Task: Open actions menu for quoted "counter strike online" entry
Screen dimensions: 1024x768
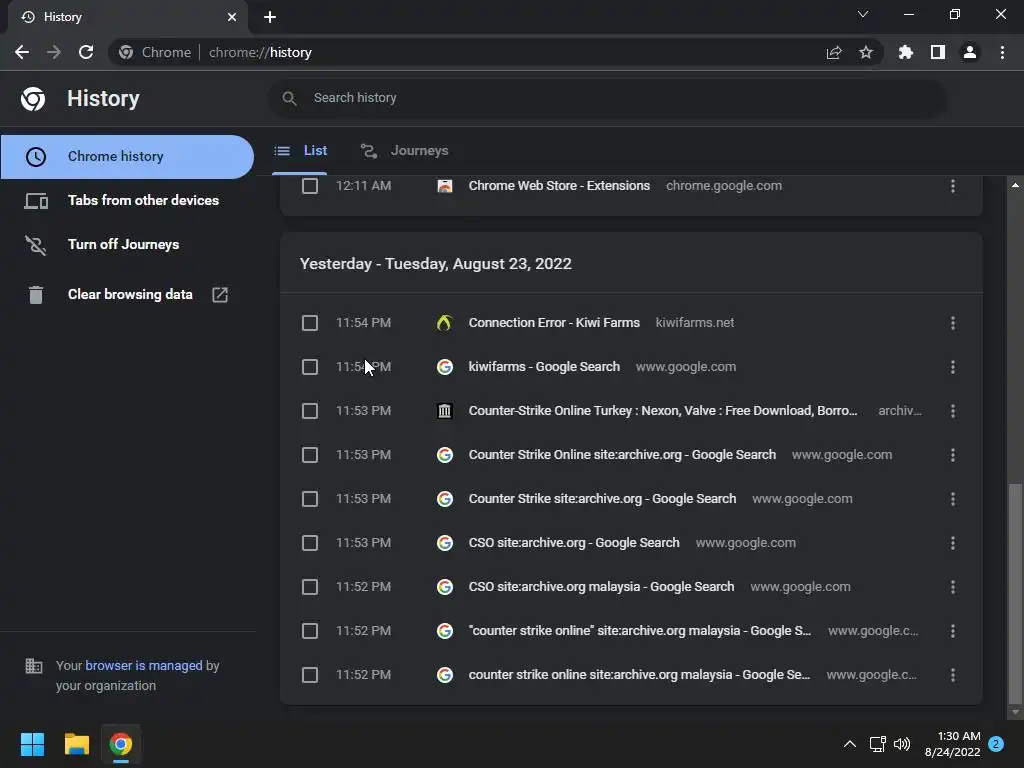Action: (x=953, y=631)
